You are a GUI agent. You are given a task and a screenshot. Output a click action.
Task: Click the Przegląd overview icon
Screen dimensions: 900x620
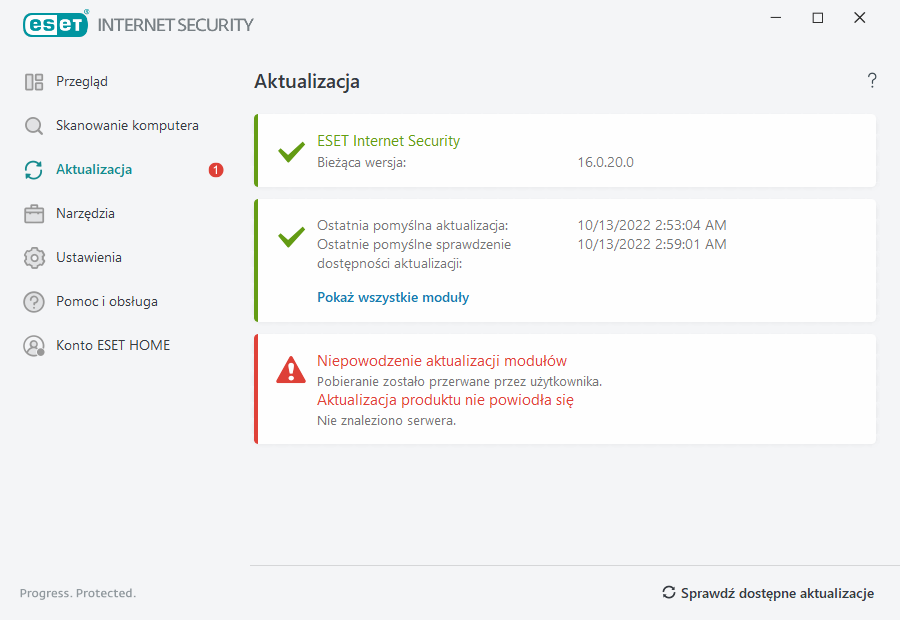pyautogui.click(x=34, y=82)
